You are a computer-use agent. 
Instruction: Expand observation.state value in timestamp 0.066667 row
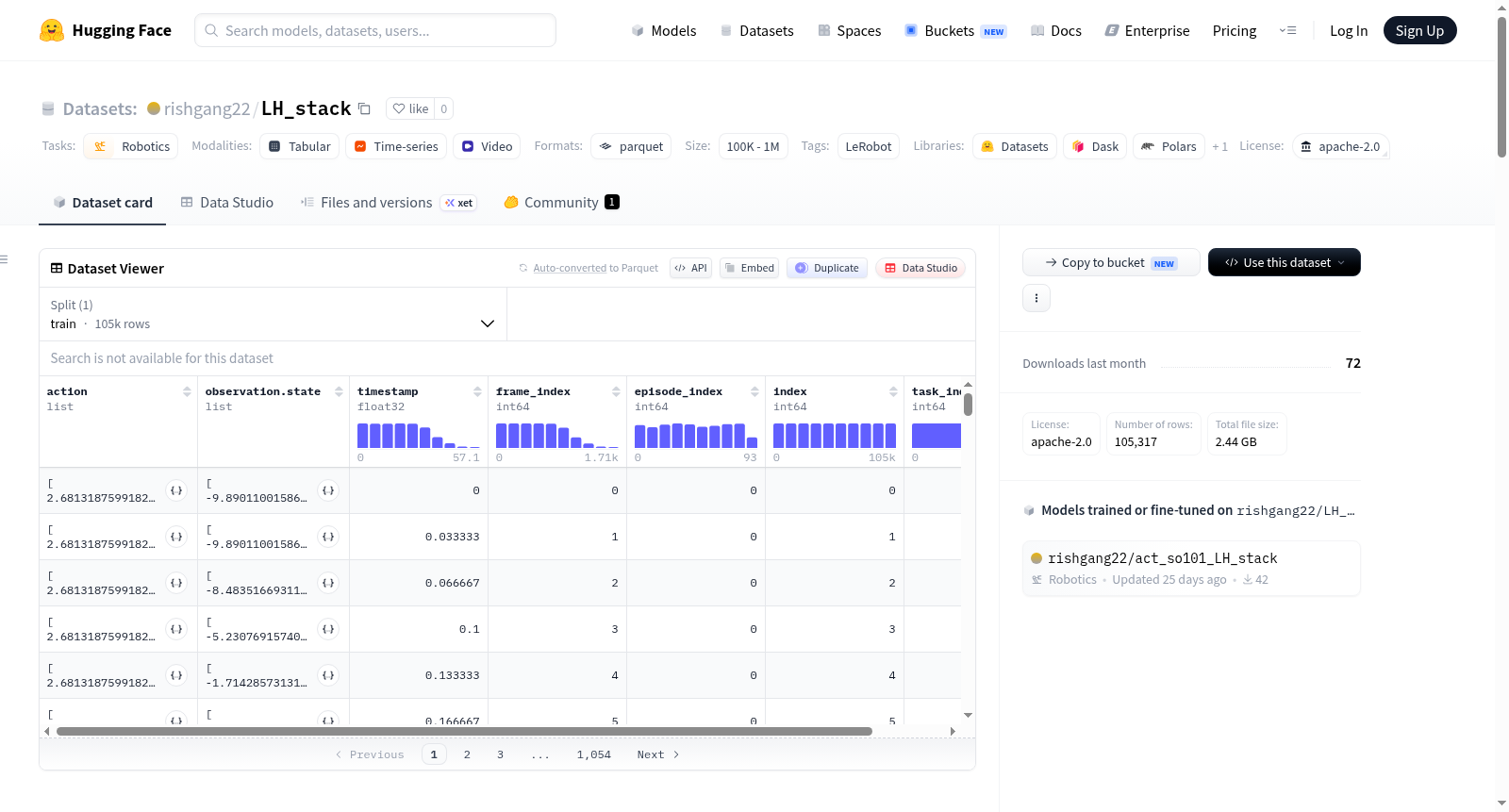328,583
